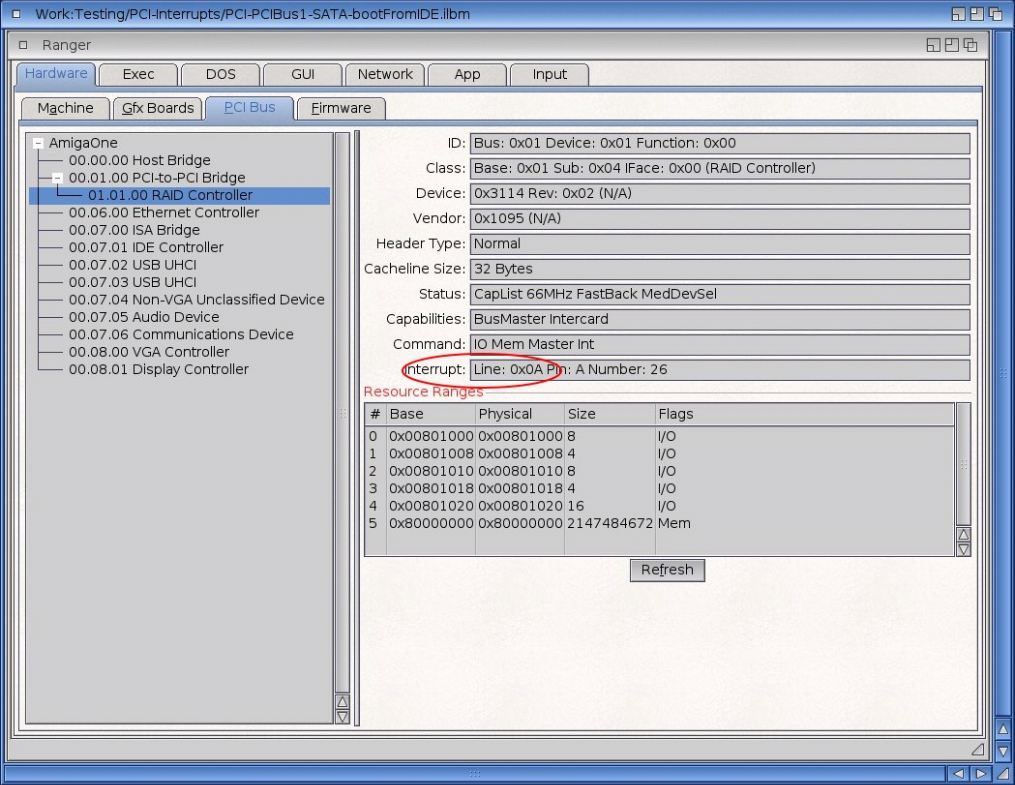Screen dimensions: 1015x785
Task: Switch to the GUI tab
Action: tap(303, 74)
